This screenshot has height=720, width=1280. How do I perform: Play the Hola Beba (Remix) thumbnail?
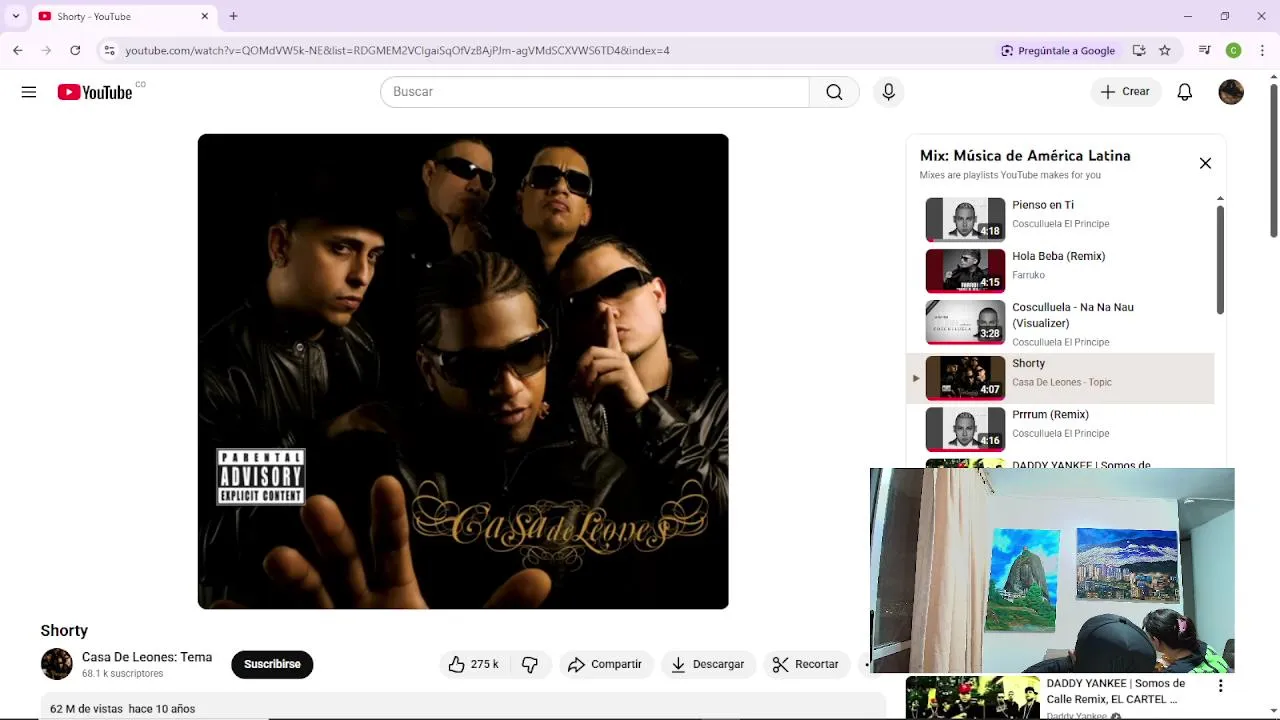tap(965, 270)
